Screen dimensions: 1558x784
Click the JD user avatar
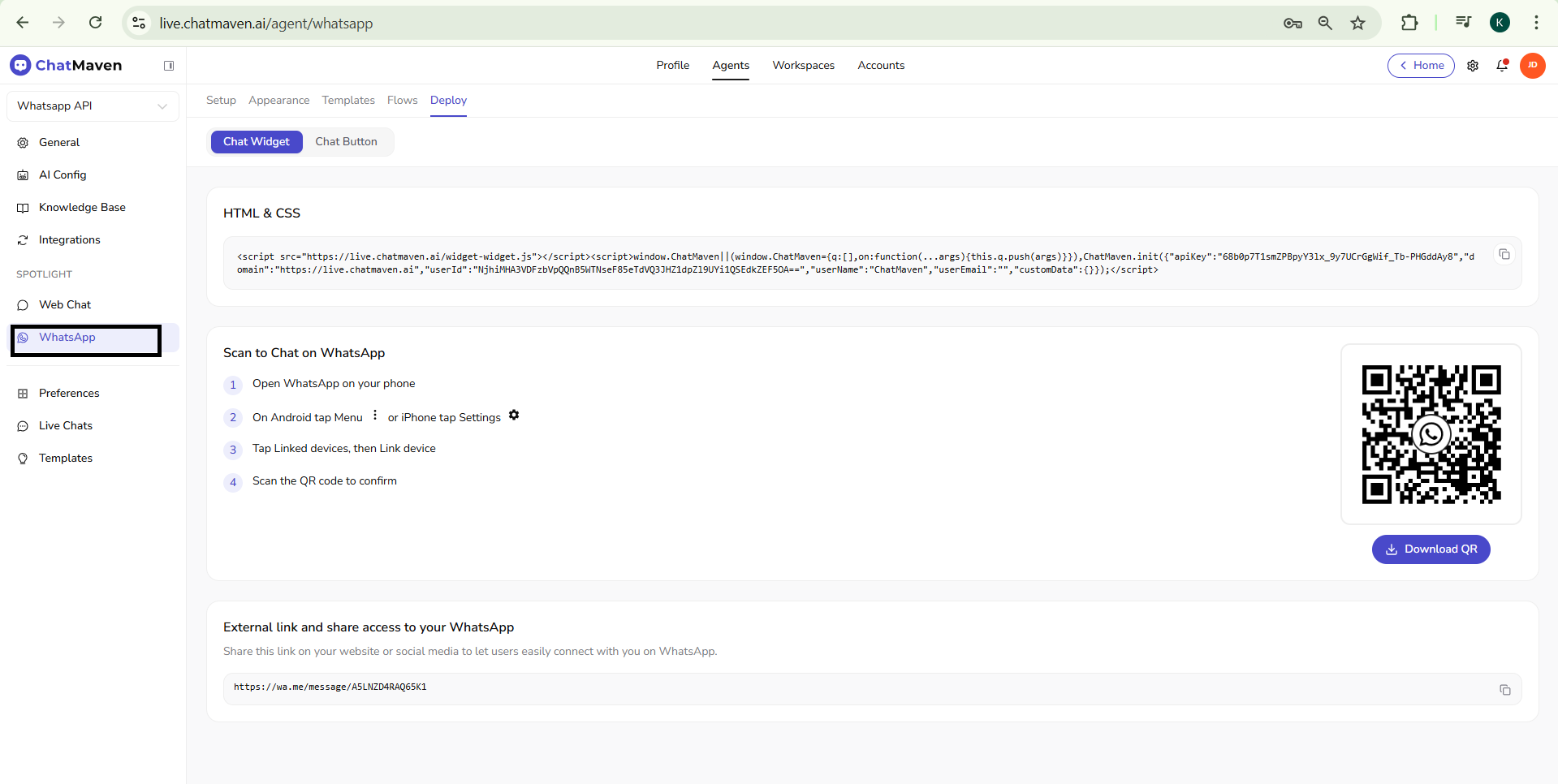1532,66
